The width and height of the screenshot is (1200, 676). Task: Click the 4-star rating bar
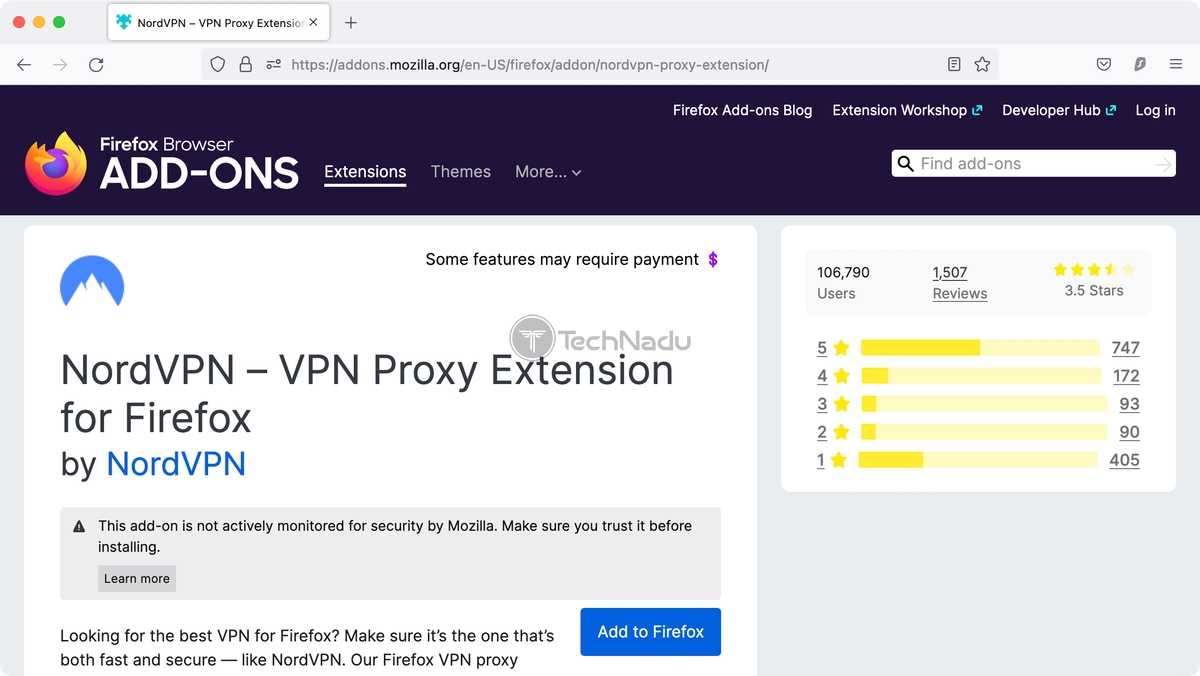point(980,376)
